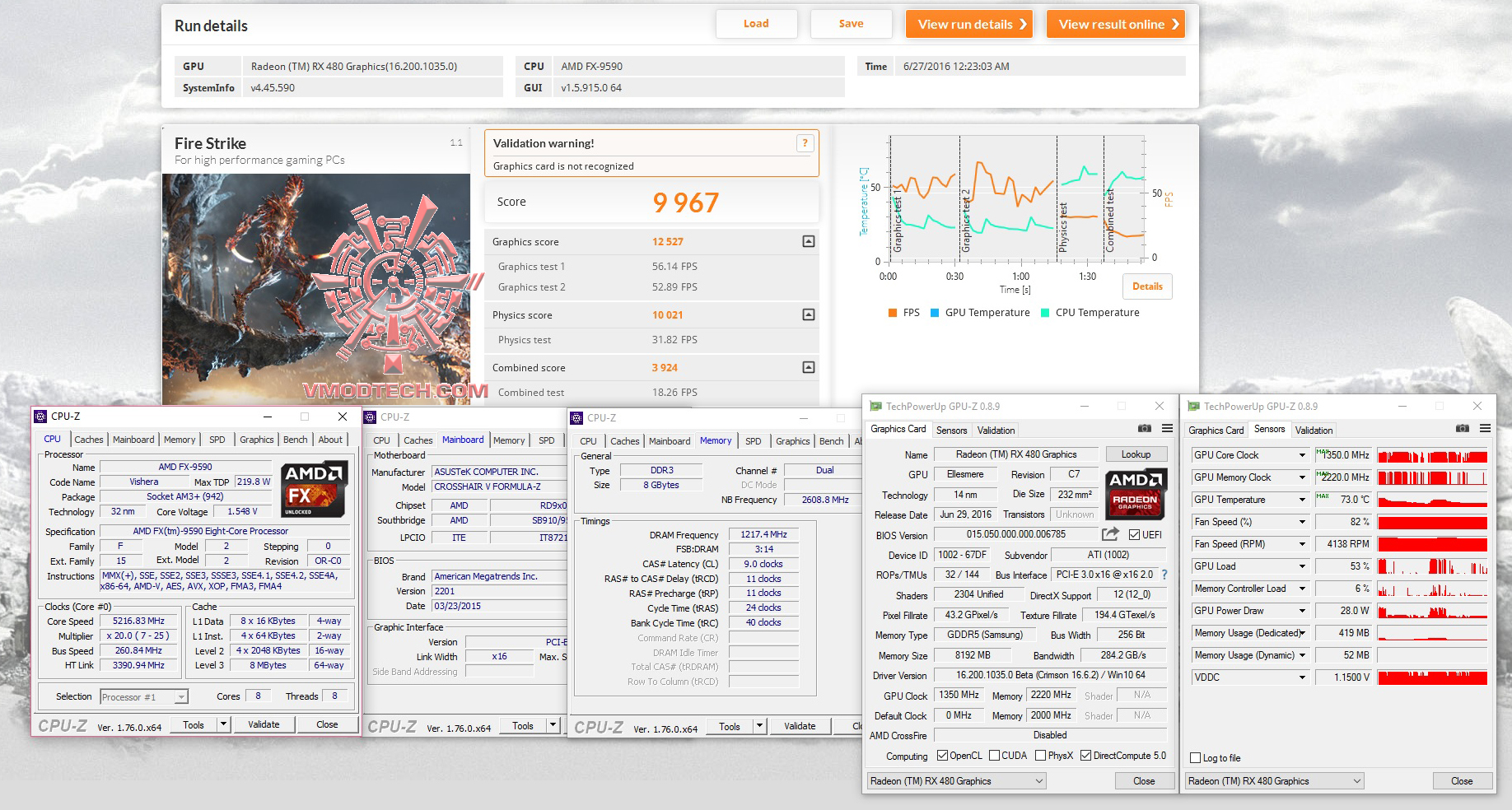1512x810 pixels.
Task: Click the CPU-Z title bar icon of the Processor window
Action: tap(41, 417)
